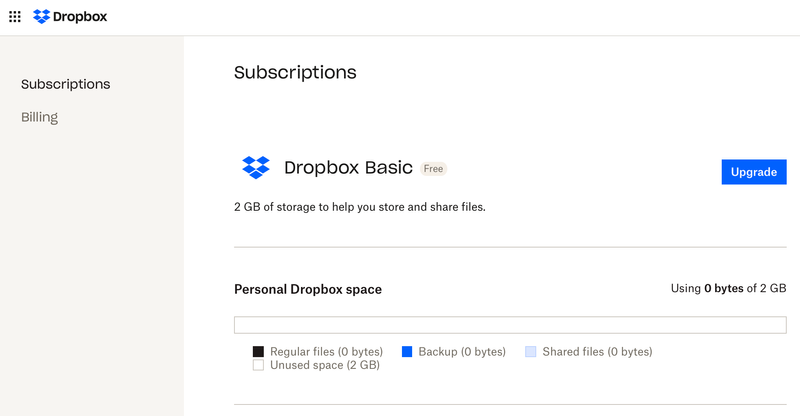Click the Dropbox Basic plan title
Viewport: 800px width, 416px height.
click(x=348, y=168)
